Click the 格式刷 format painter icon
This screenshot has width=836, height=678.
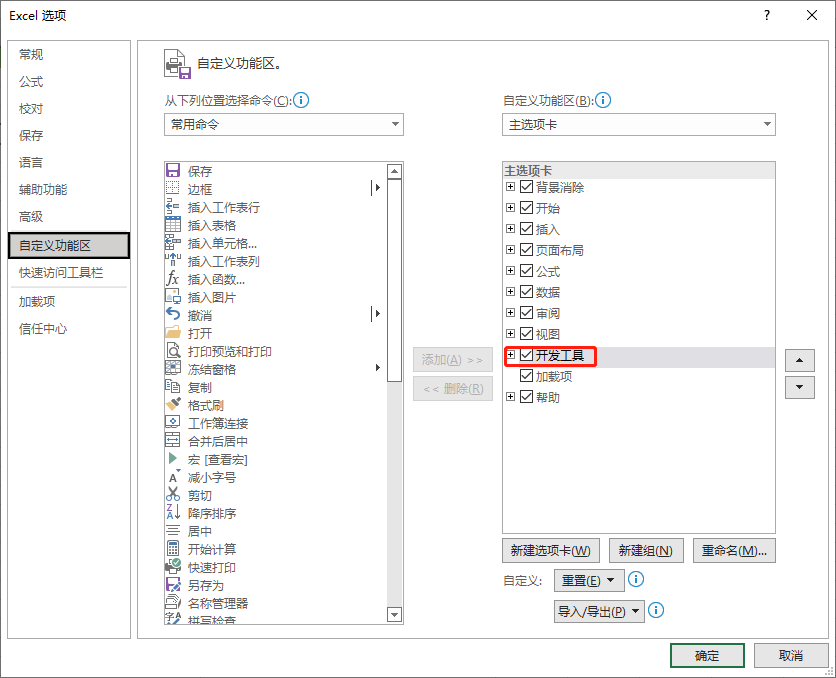point(173,405)
